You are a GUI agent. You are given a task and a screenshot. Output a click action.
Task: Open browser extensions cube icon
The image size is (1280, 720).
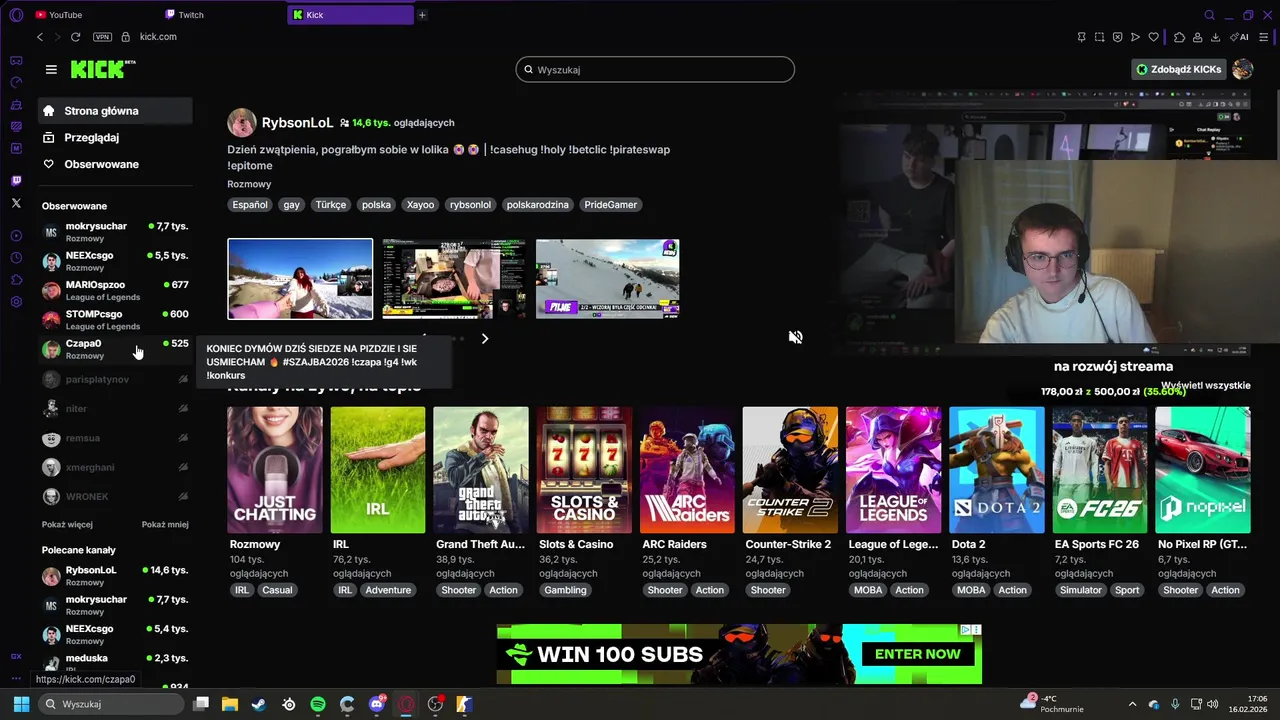point(1179,37)
